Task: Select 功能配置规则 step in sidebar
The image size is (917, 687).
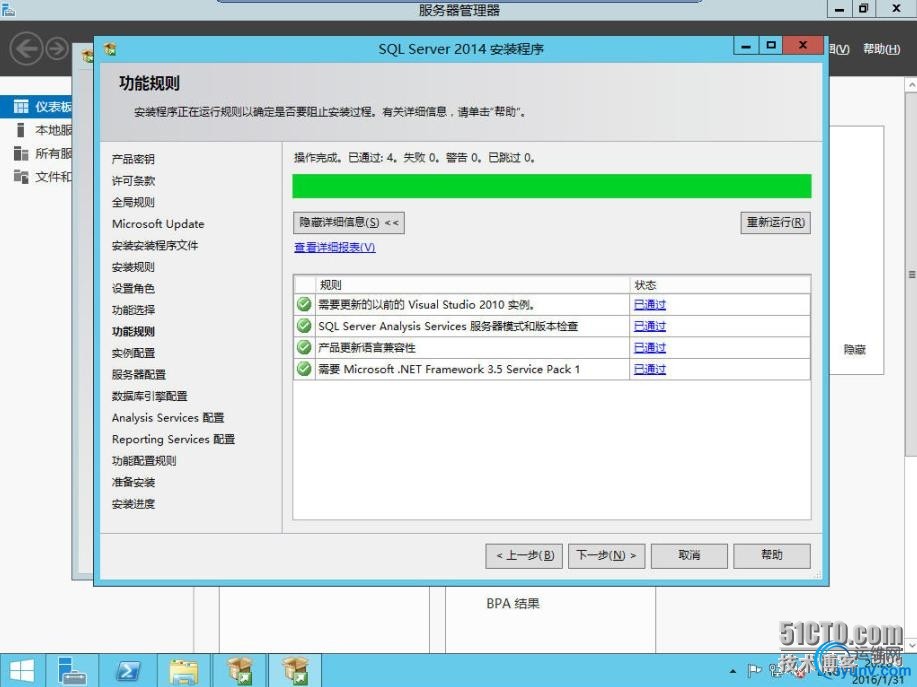Action: tap(144, 461)
